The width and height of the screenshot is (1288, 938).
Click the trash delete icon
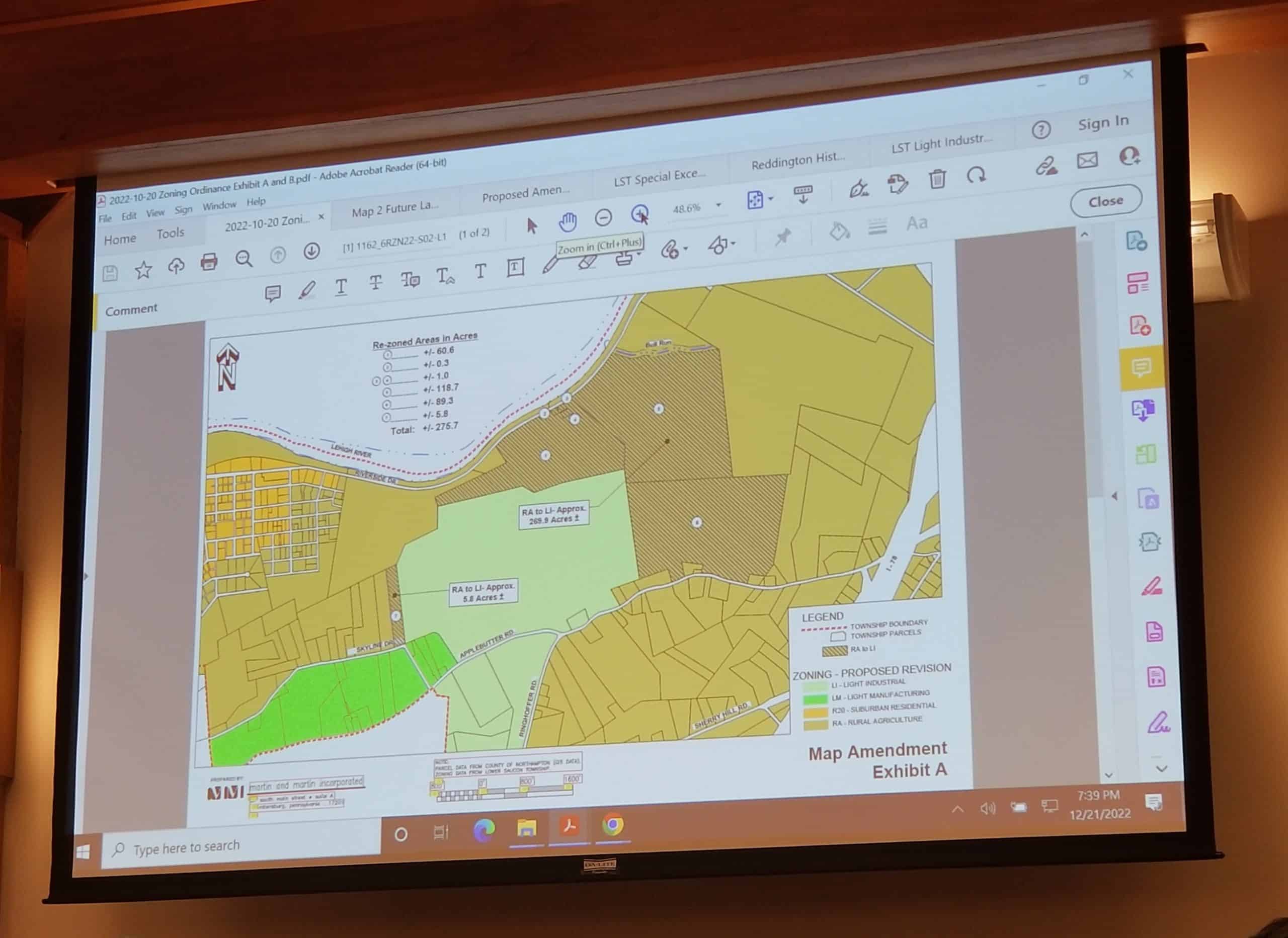937,180
